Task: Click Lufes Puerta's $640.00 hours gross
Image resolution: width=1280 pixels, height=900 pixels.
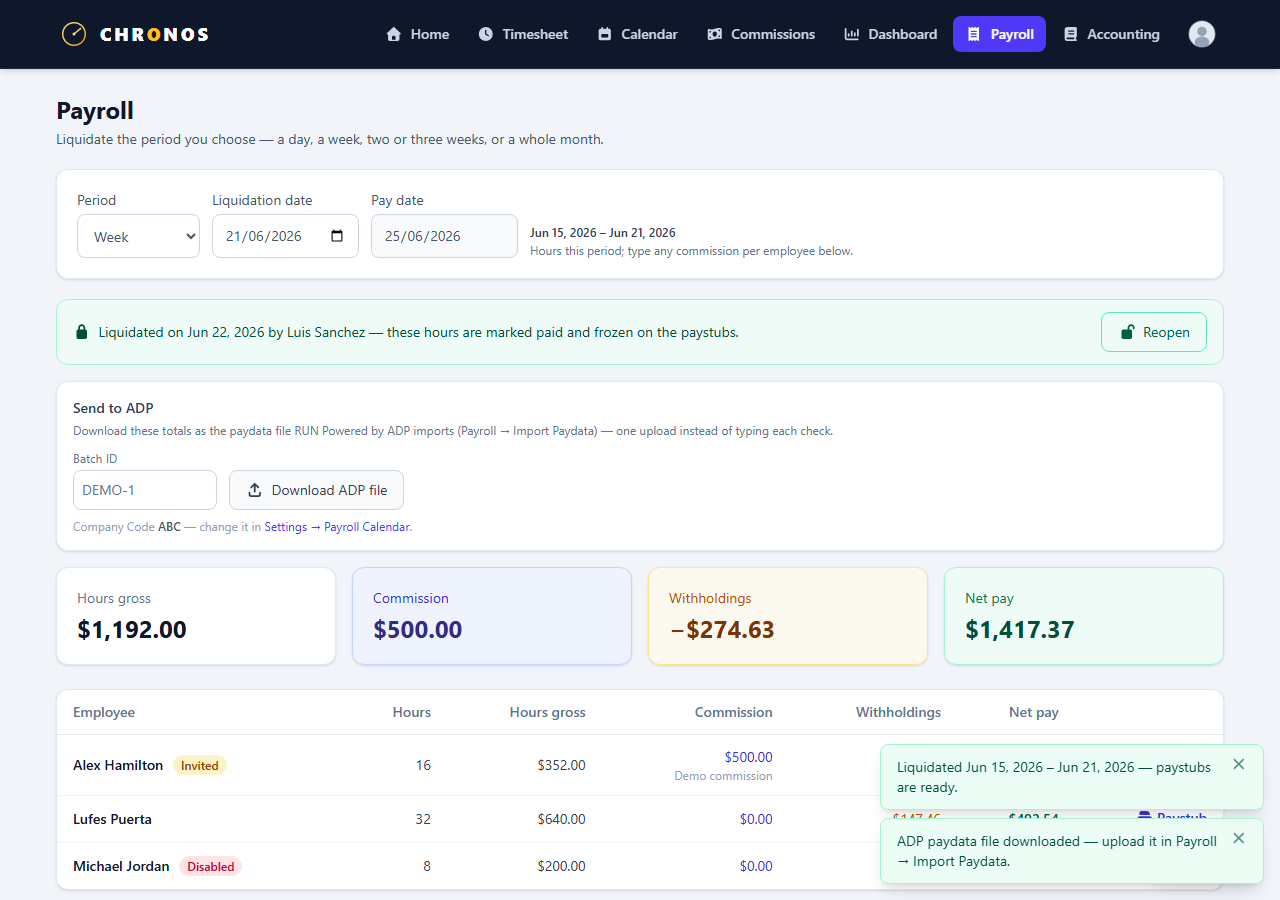Action: click(x=561, y=819)
